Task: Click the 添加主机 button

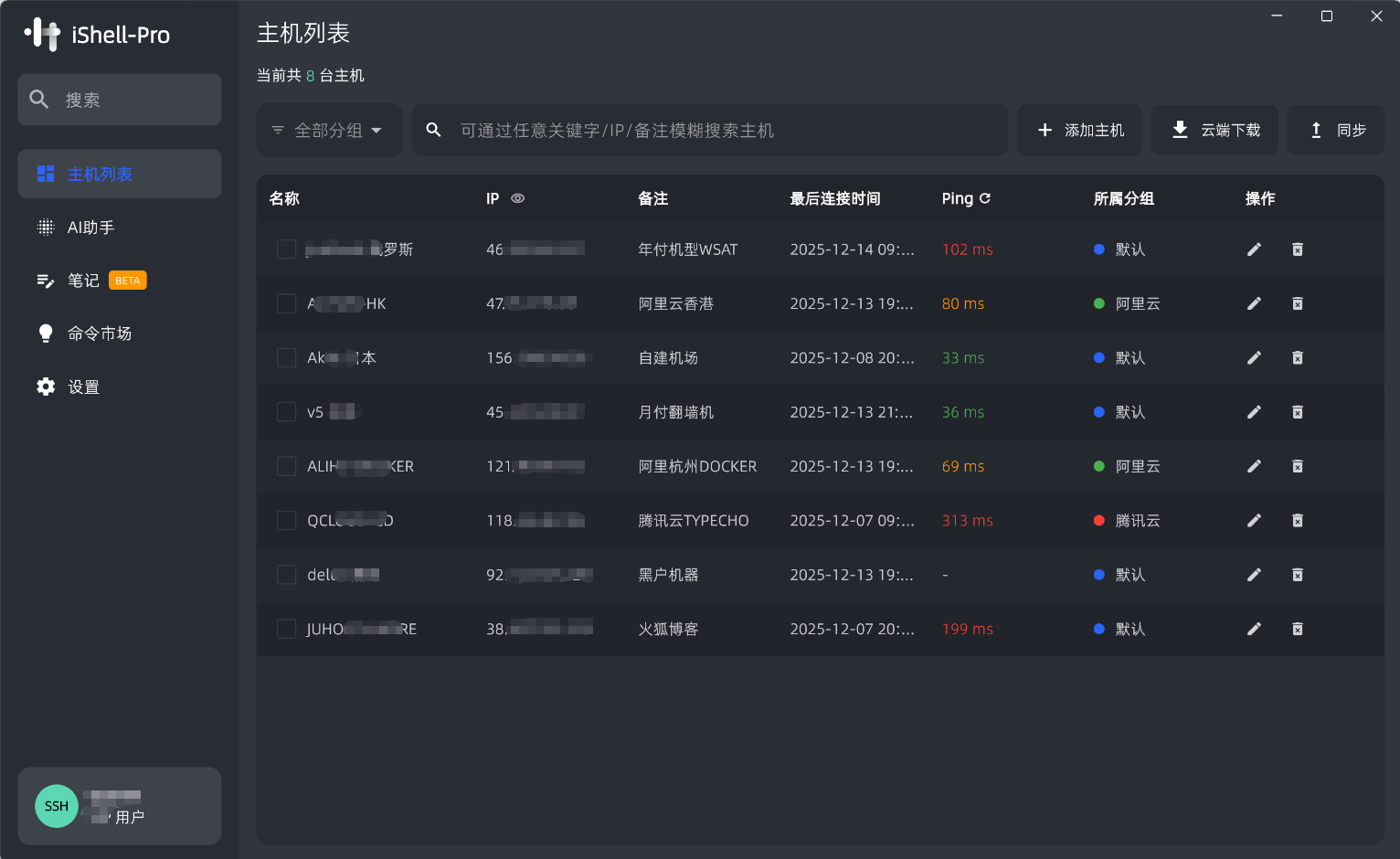Action: (1079, 131)
